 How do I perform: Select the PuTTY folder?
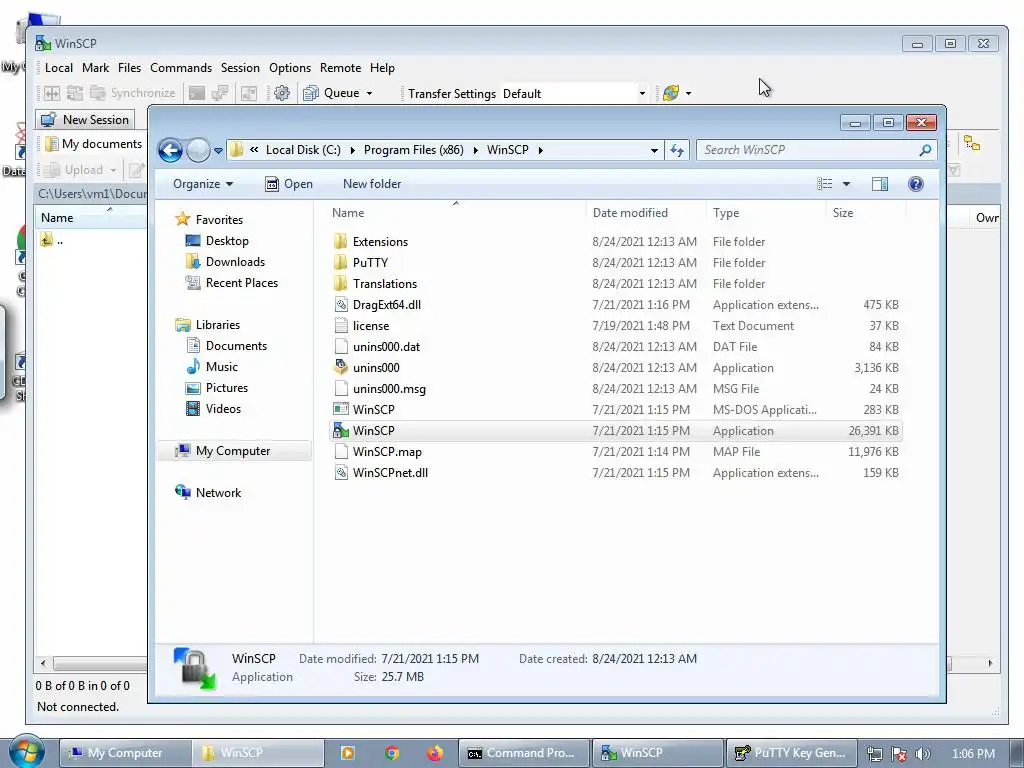coord(370,263)
